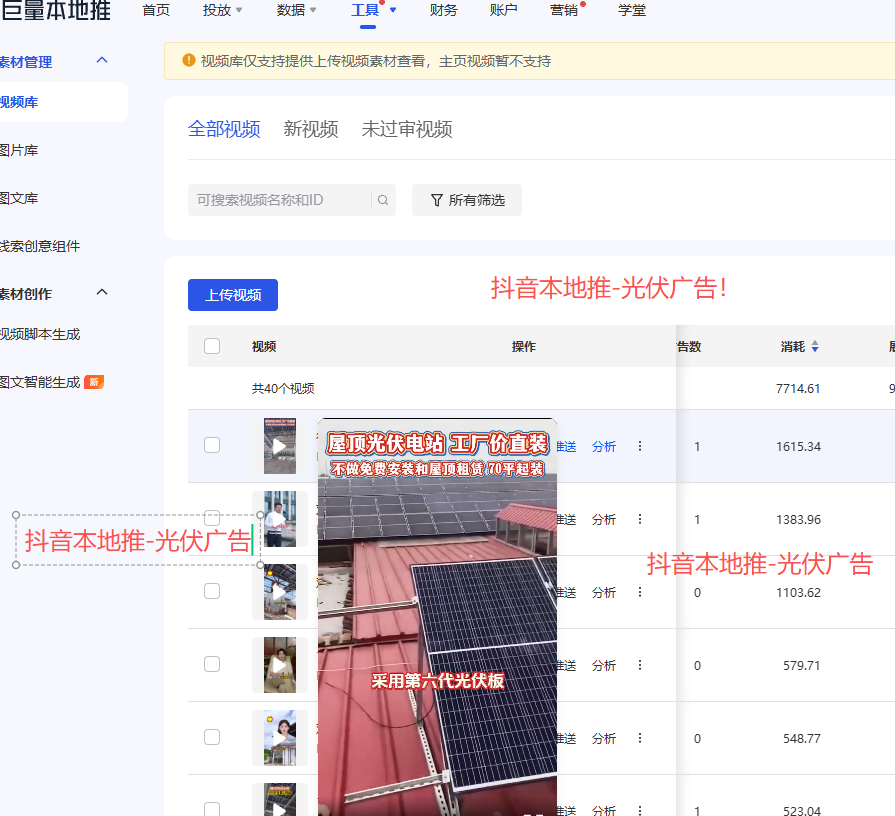The image size is (895, 816).
Task: Open the video thumbnail in 1103.62 row
Action: coord(280,592)
